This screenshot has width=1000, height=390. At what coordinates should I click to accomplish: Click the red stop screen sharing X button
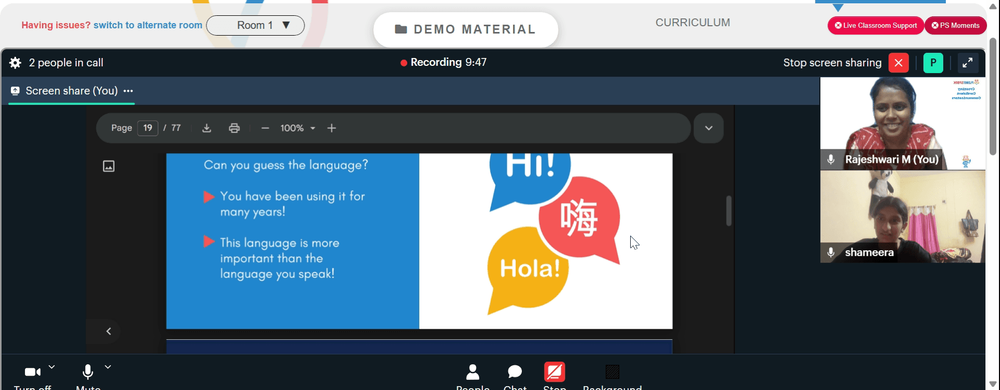(x=899, y=62)
